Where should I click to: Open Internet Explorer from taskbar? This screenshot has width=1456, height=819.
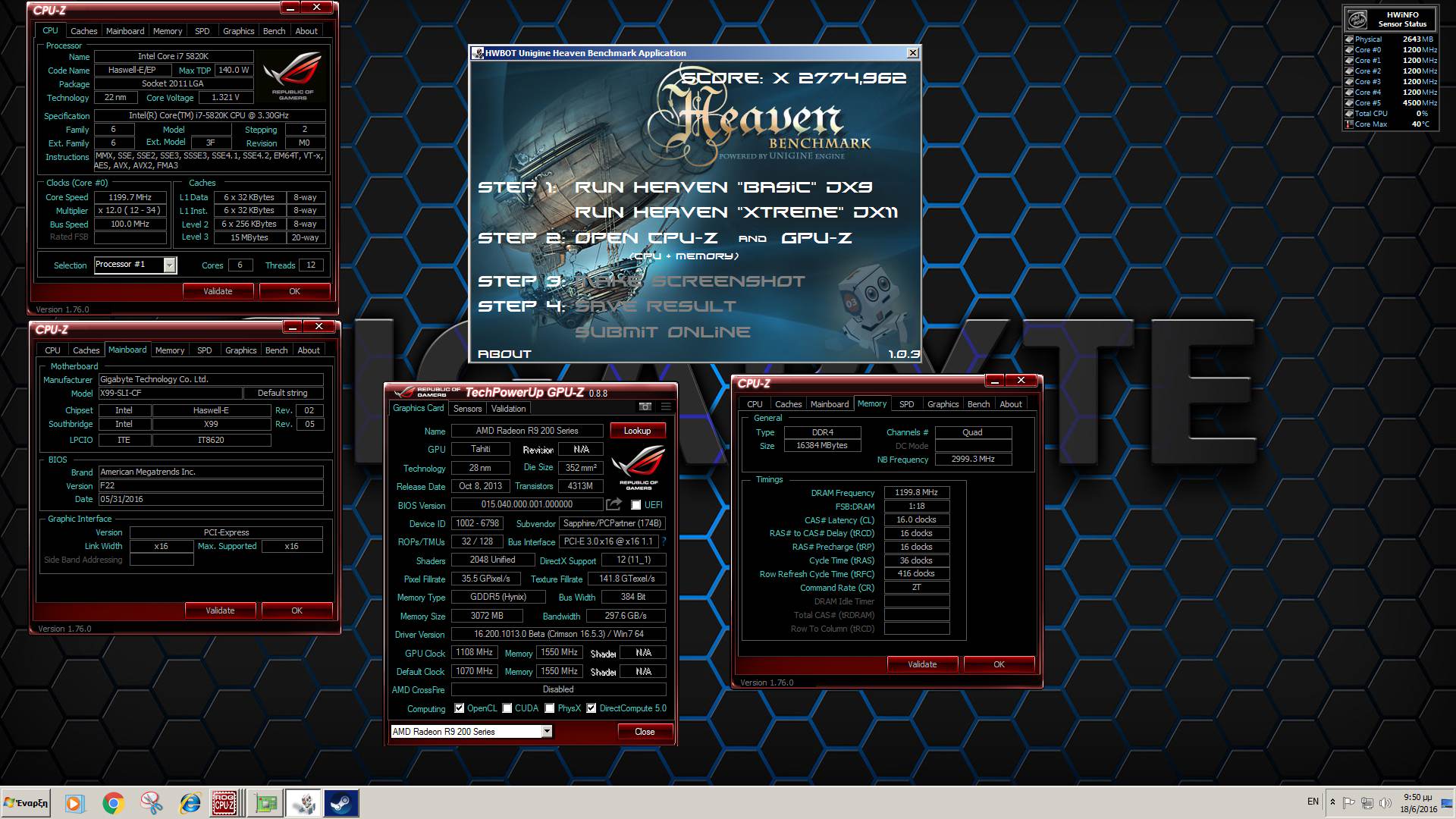[190, 803]
